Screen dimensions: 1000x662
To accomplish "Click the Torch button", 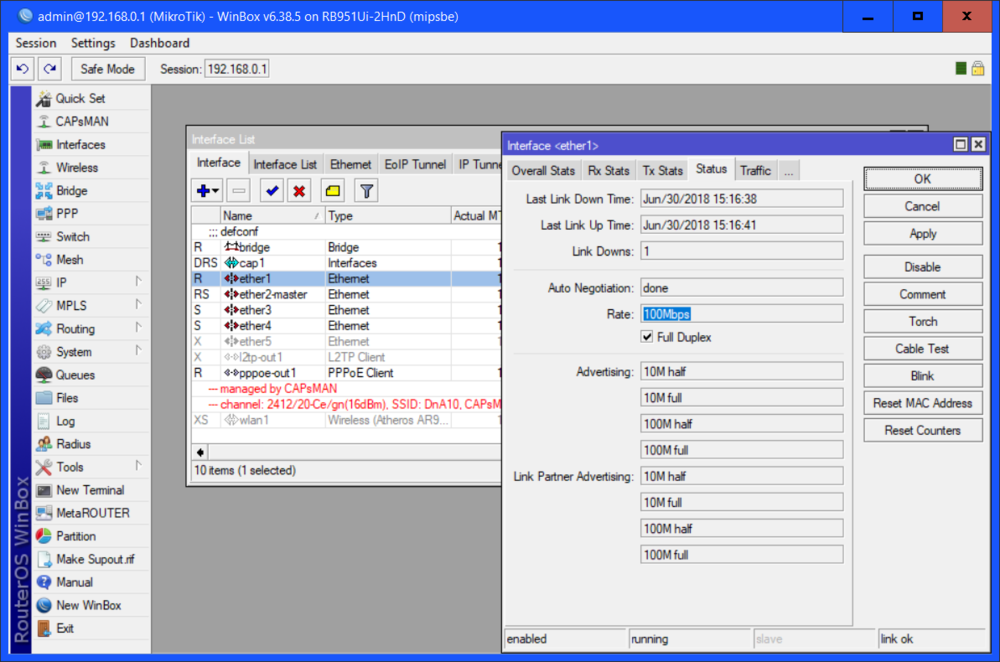I will coord(923,321).
